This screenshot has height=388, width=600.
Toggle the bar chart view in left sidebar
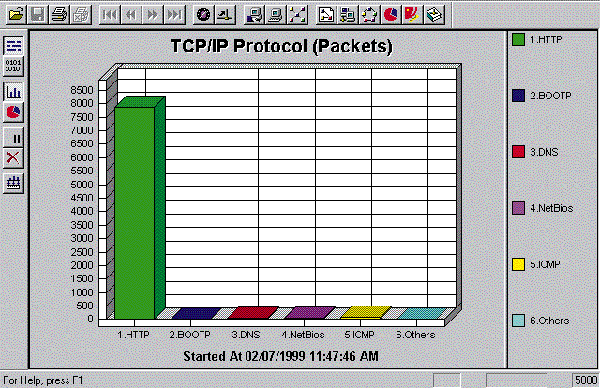pos(13,92)
